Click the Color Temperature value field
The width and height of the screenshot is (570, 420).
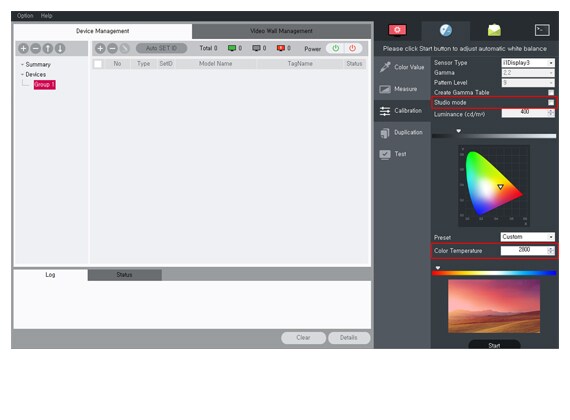[x=524, y=250]
